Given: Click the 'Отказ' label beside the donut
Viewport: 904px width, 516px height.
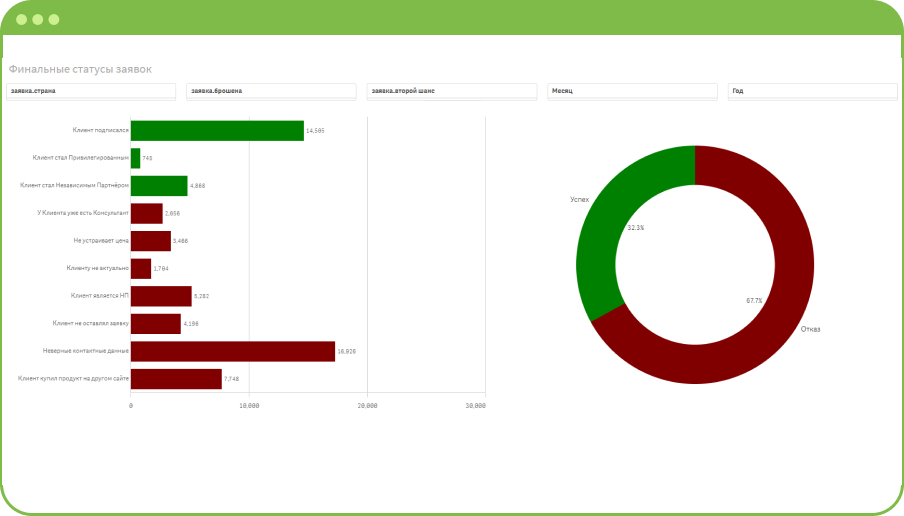Looking at the screenshot, I should [810, 329].
